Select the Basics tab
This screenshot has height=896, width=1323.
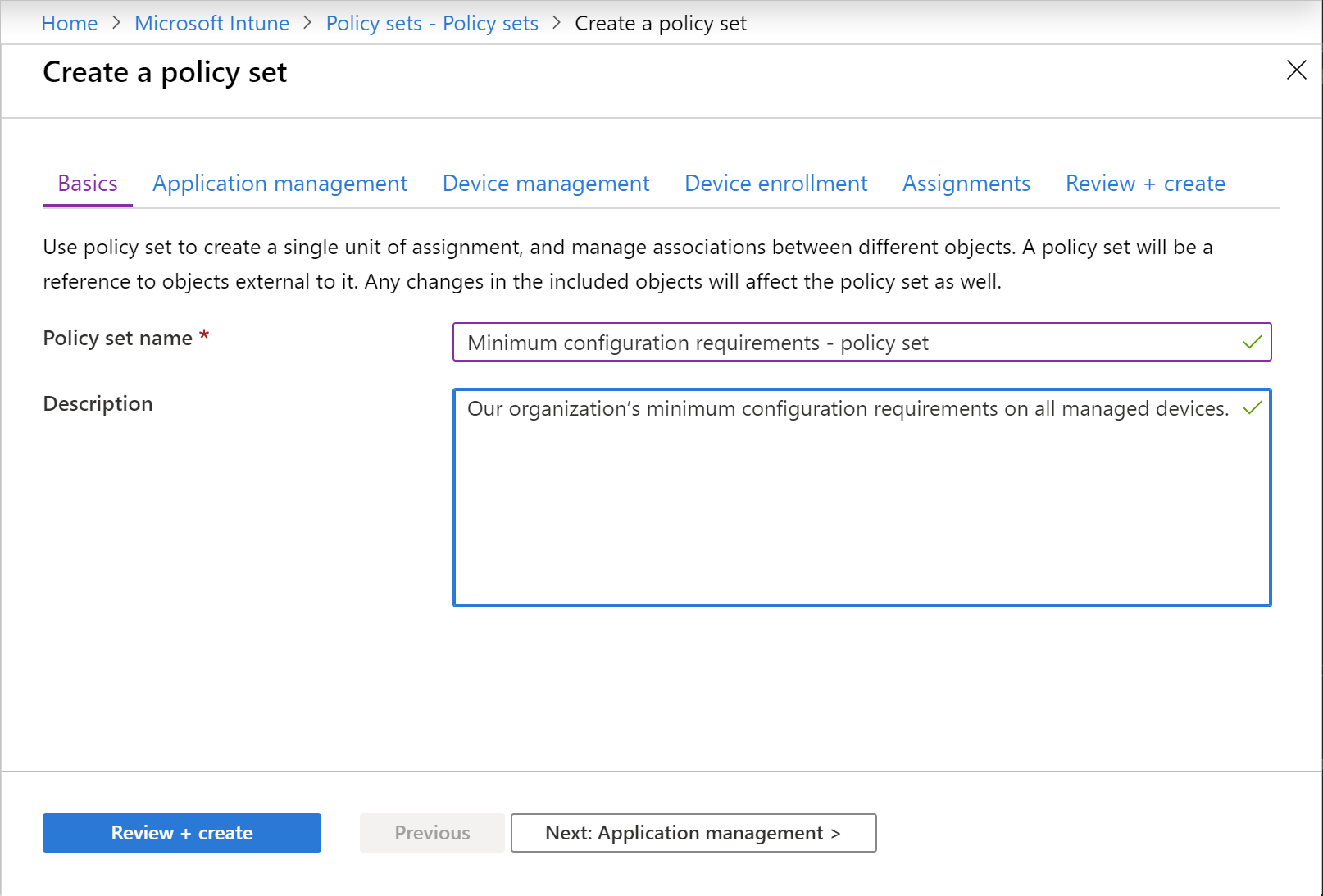(x=87, y=183)
